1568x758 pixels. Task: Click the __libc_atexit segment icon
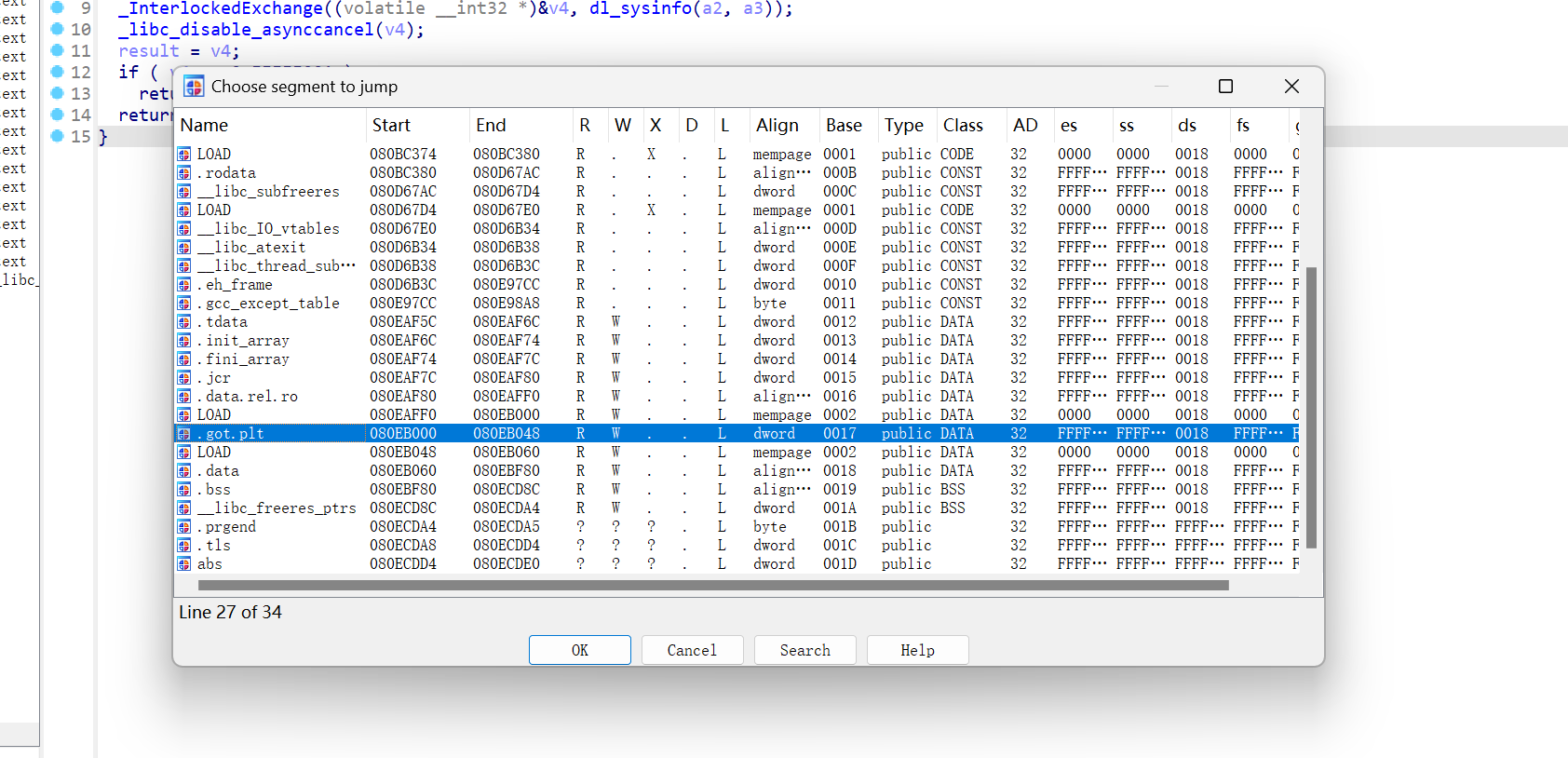tap(184, 247)
